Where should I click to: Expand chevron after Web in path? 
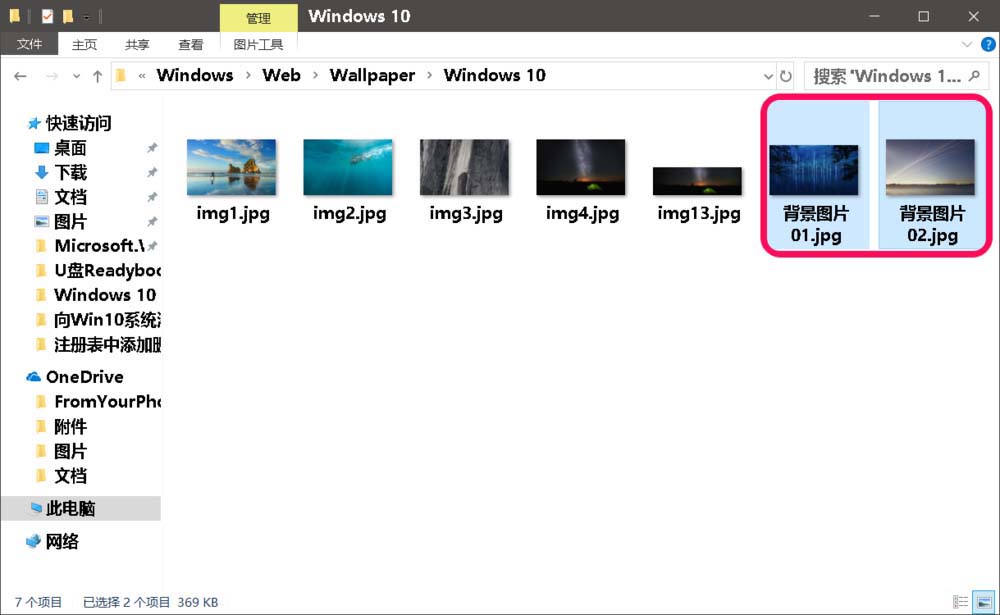[x=315, y=75]
